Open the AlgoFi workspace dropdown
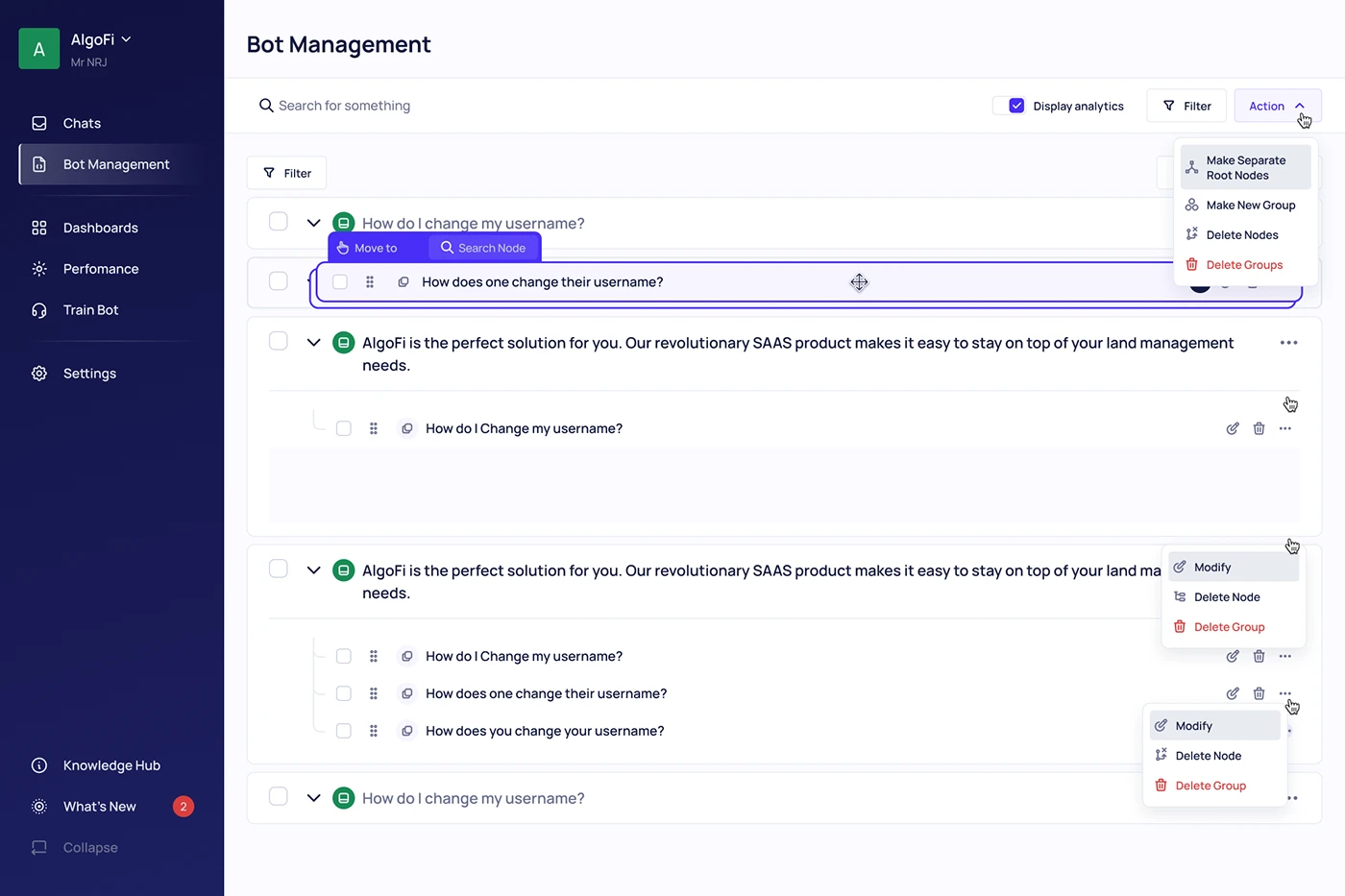This screenshot has height=896, width=1345. [126, 39]
